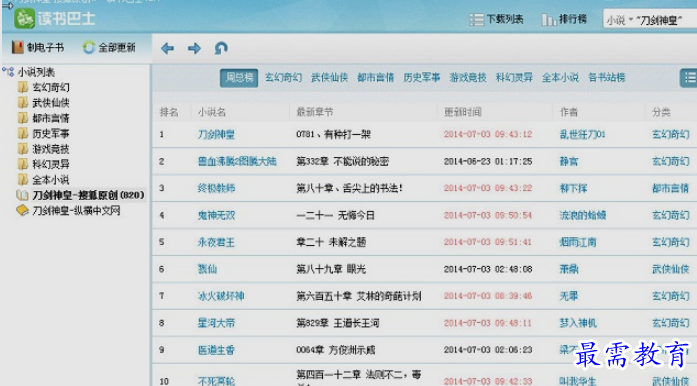Screen dimensions: 697x386
Task: Select chapter text 第八十九章 眼光
Action: click(331, 269)
